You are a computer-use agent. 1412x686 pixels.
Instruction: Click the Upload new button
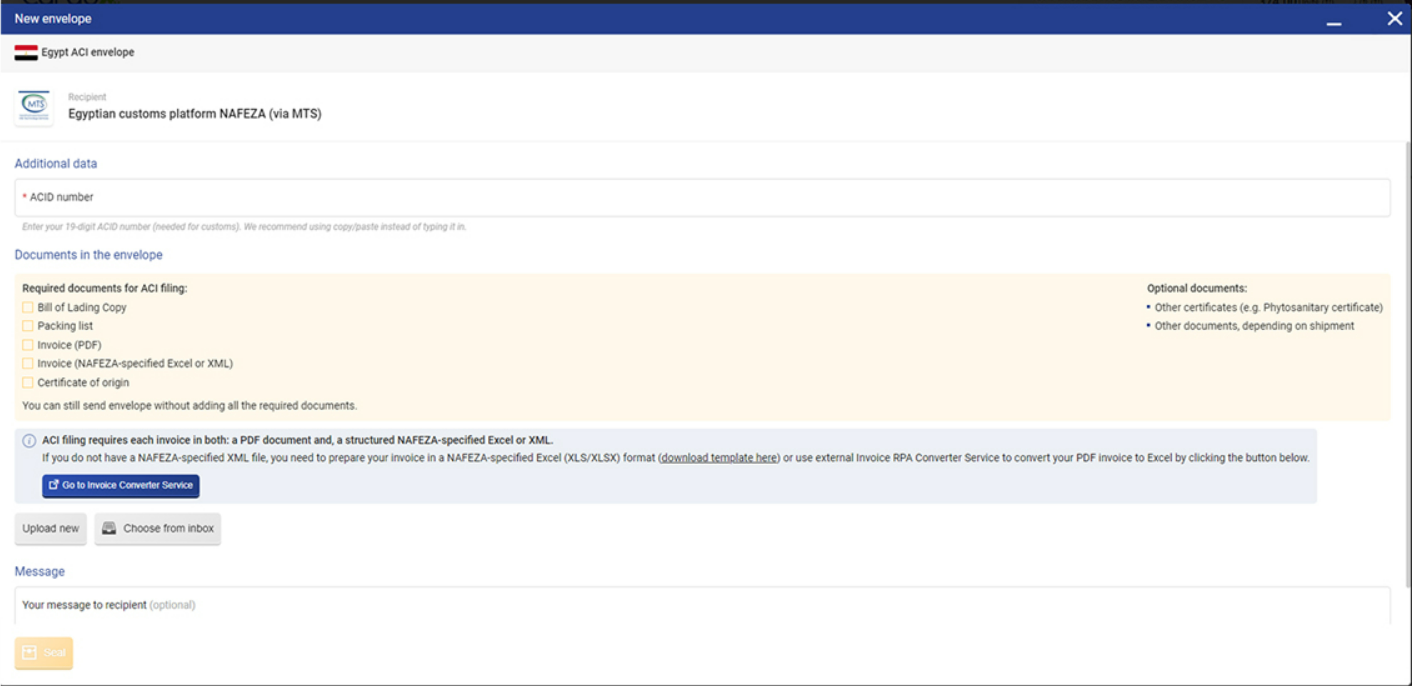click(x=51, y=529)
